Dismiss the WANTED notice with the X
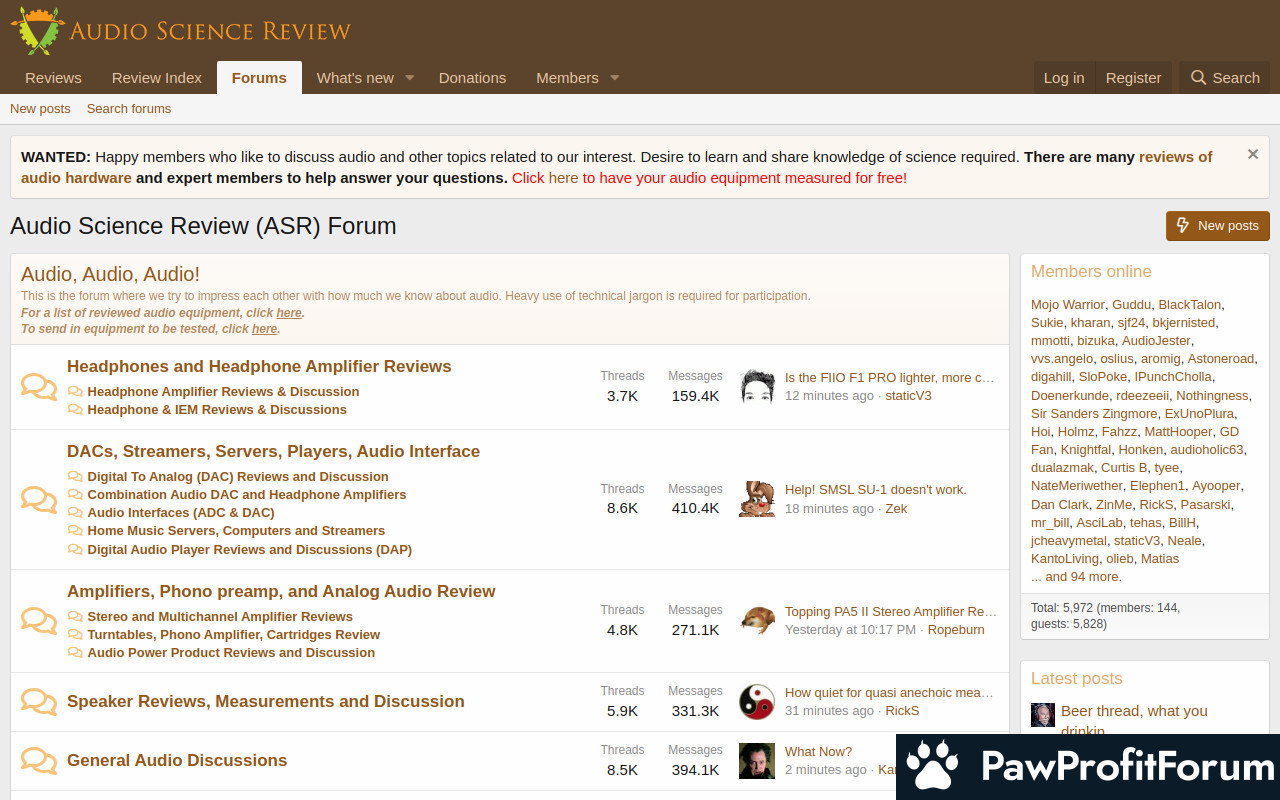The width and height of the screenshot is (1280, 800). tap(1252, 155)
